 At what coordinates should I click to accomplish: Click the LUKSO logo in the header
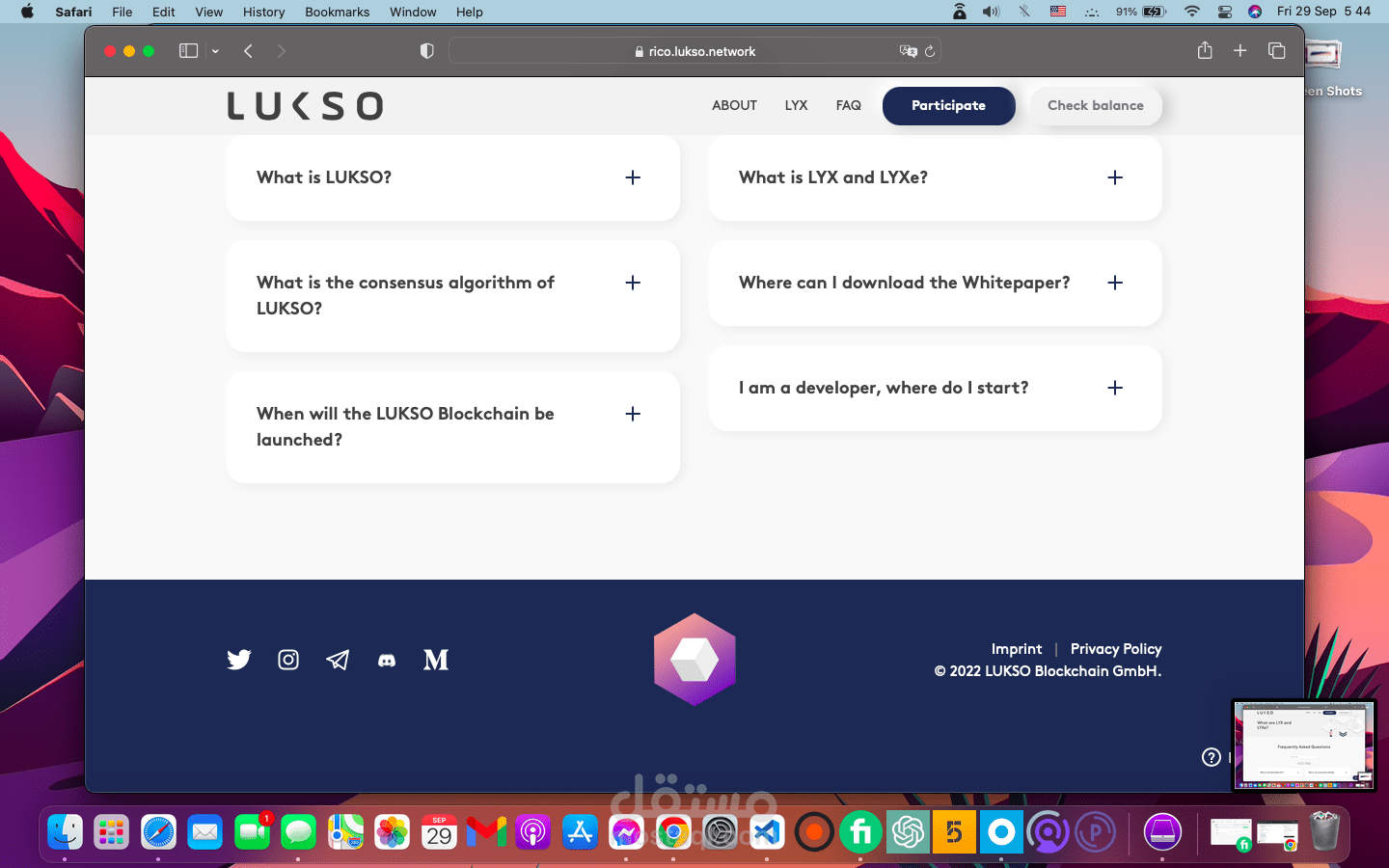pyautogui.click(x=305, y=106)
